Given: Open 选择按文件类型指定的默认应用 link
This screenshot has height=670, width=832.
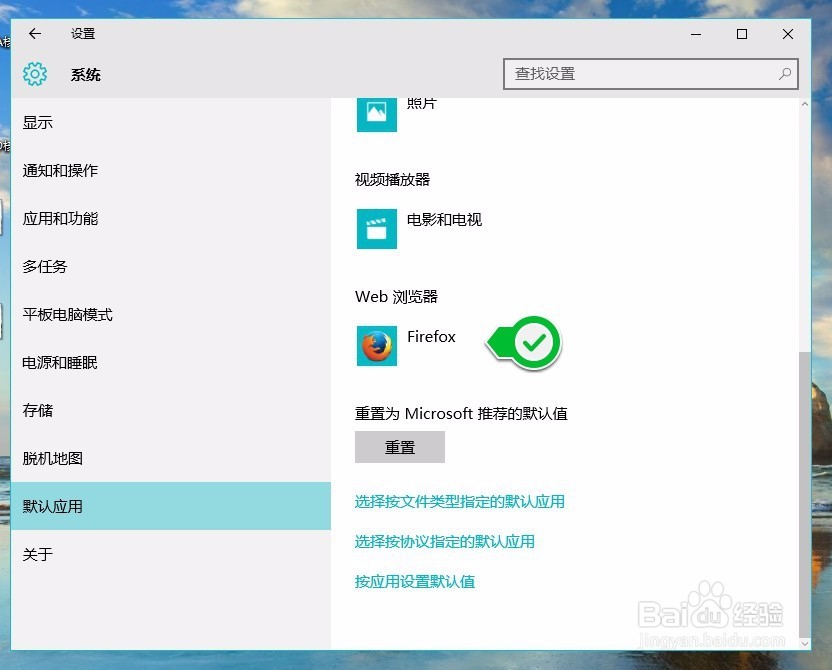Looking at the screenshot, I should pyautogui.click(x=460, y=501).
